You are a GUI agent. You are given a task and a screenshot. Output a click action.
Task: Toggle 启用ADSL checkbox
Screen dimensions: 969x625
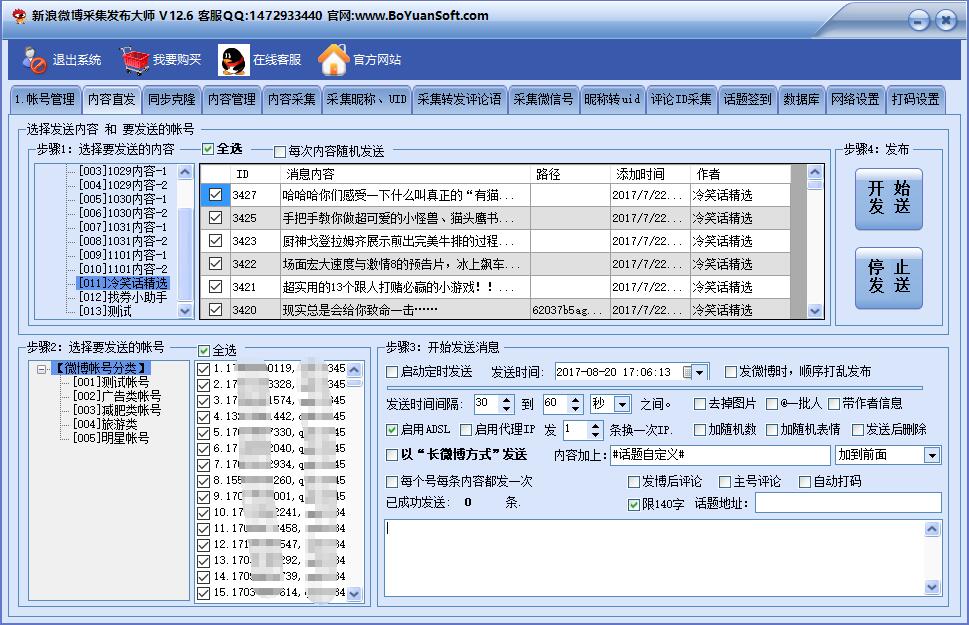pyautogui.click(x=392, y=430)
